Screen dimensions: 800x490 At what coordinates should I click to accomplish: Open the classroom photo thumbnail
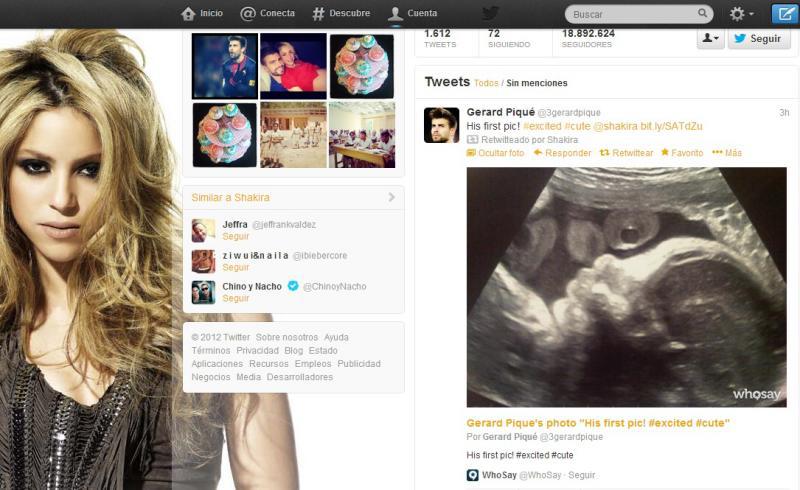(362, 135)
